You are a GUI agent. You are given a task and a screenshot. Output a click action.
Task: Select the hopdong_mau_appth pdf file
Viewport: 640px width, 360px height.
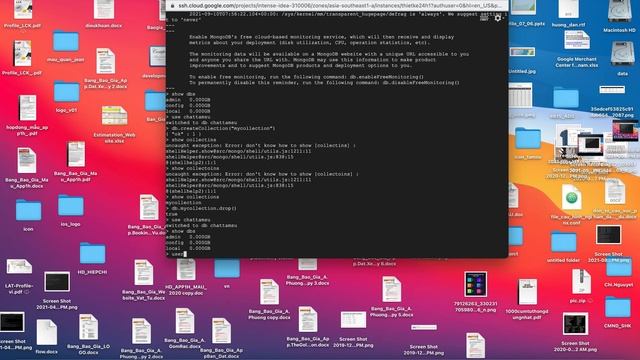pyautogui.click(x=27, y=108)
